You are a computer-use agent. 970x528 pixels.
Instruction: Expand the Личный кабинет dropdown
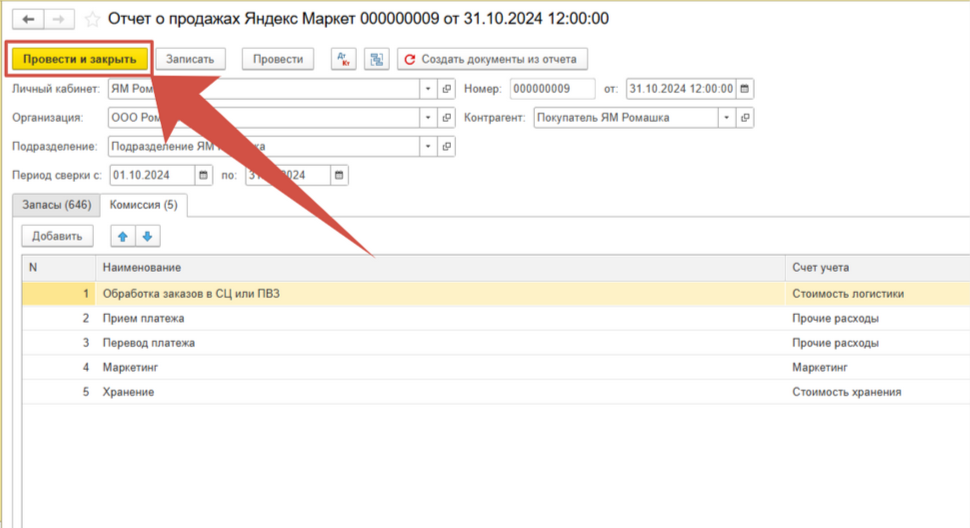(429, 89)
